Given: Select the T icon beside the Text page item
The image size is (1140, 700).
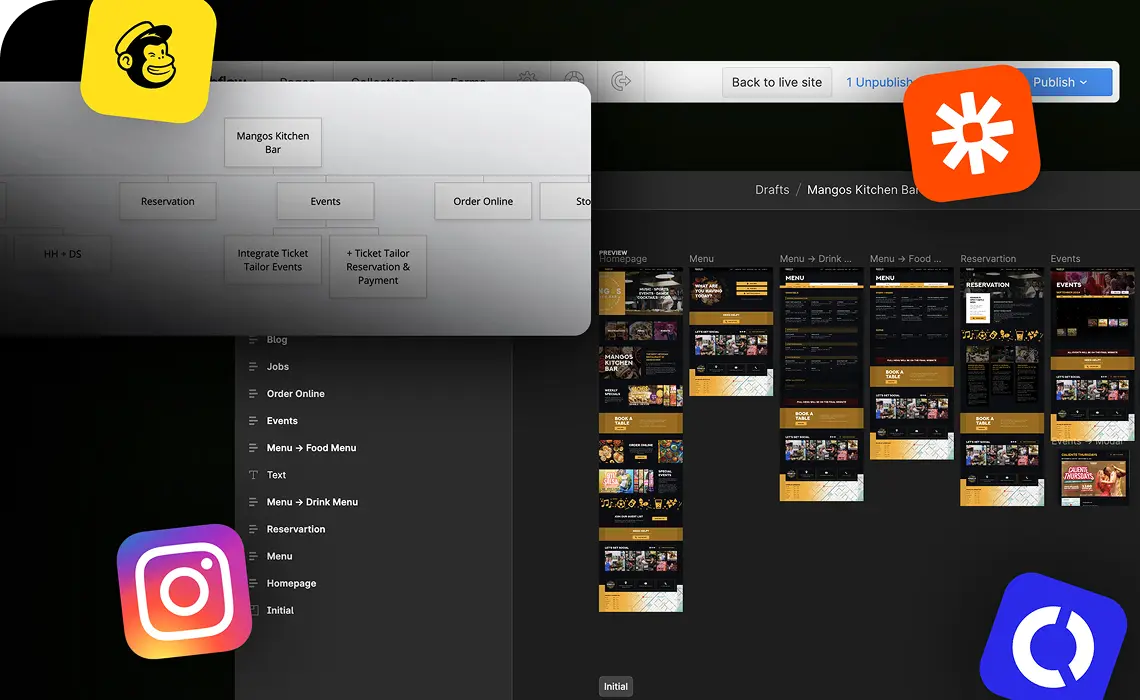Looking at the screenshot, I should click(252, 474).
